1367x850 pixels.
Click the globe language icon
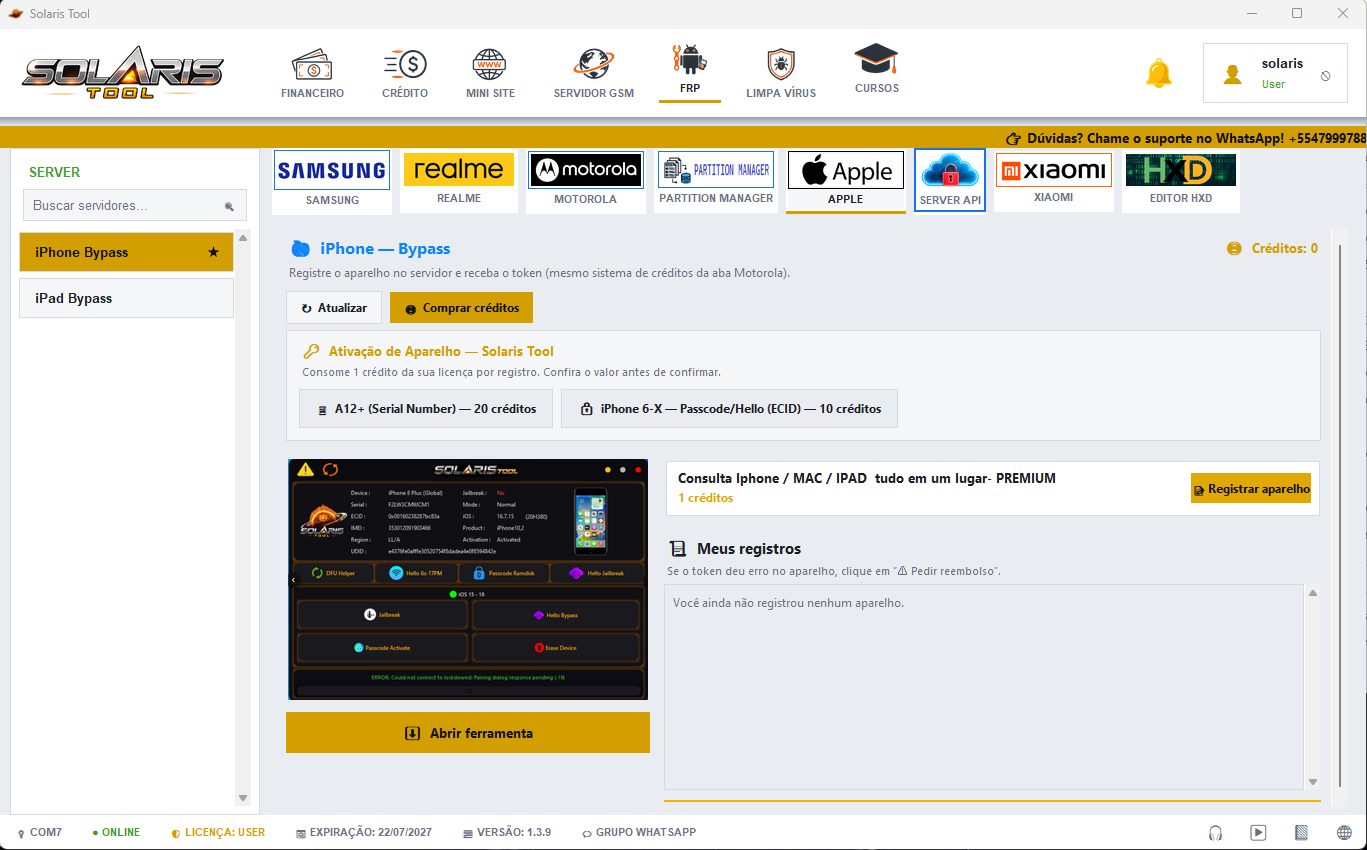pyautogui.click(x=1345, y=832)
